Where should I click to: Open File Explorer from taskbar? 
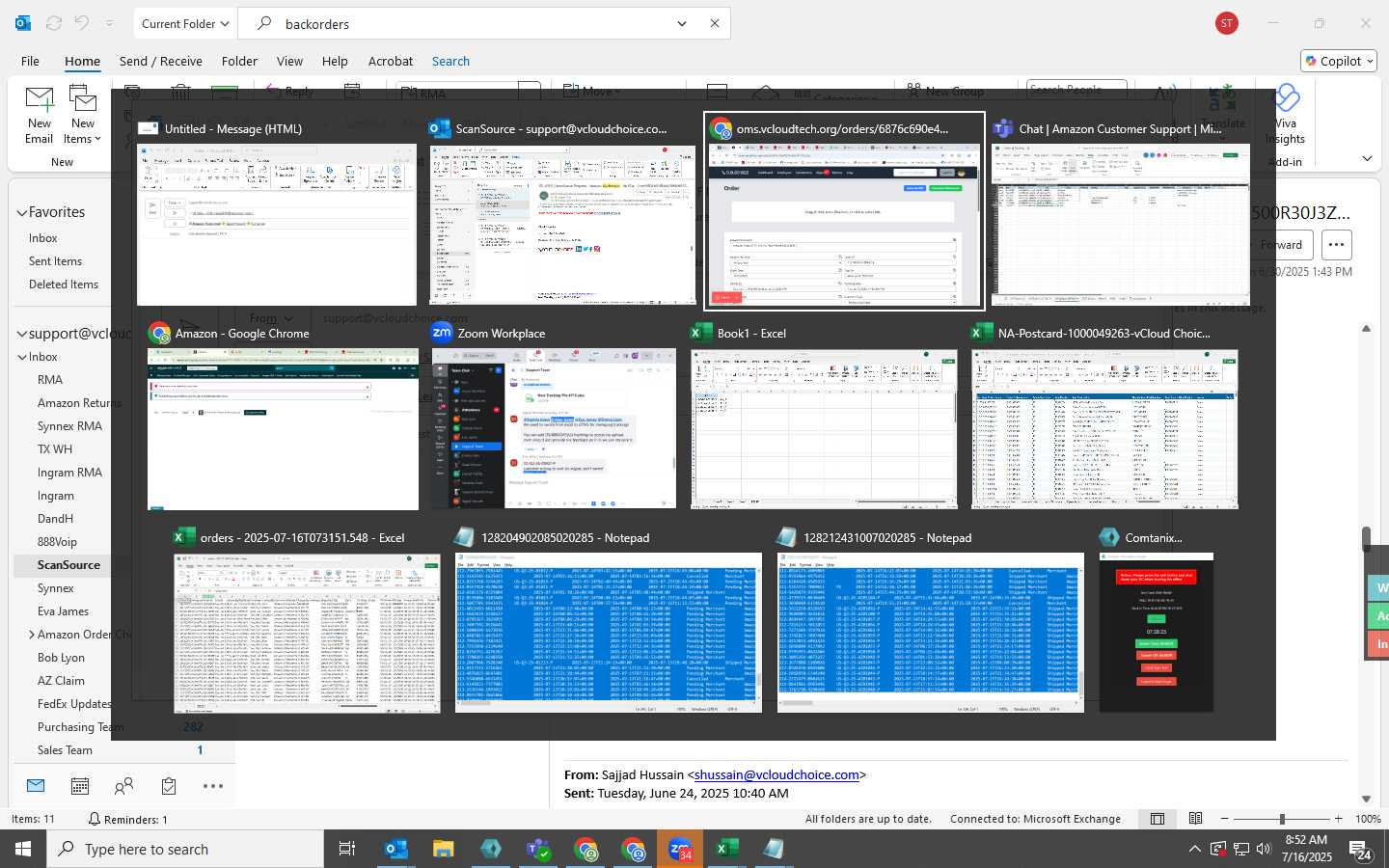(443, 849)
